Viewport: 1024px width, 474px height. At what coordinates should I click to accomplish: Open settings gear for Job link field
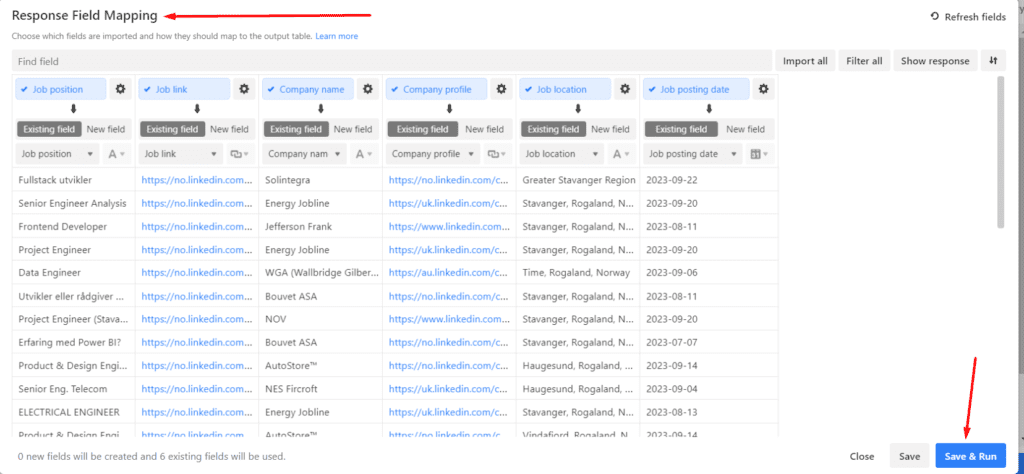[x=244, y=89]
